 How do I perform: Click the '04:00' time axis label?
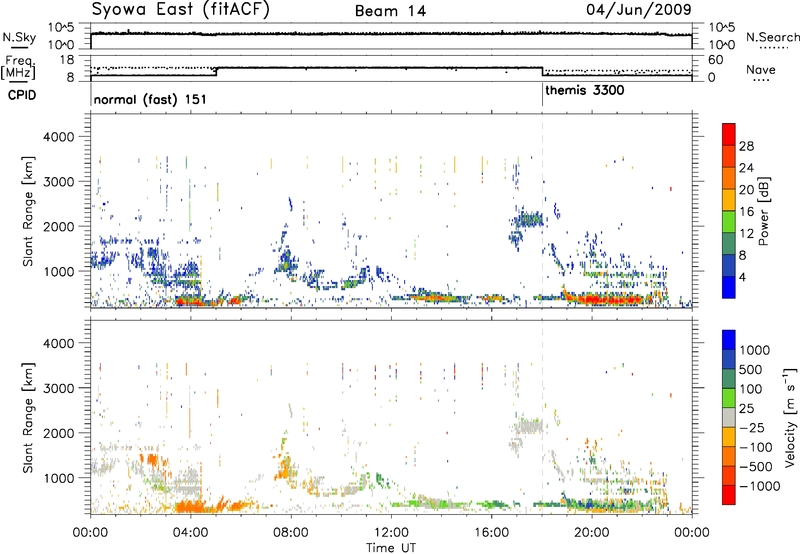pos(190,533)
